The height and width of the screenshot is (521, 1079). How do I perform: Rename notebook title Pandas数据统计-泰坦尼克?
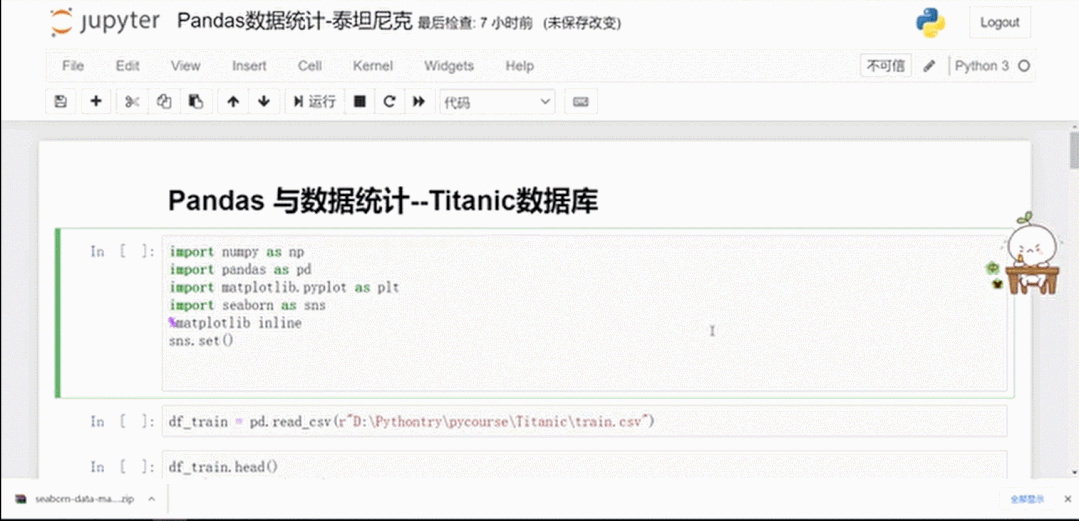pyautogui.click(x=295, y=22)
